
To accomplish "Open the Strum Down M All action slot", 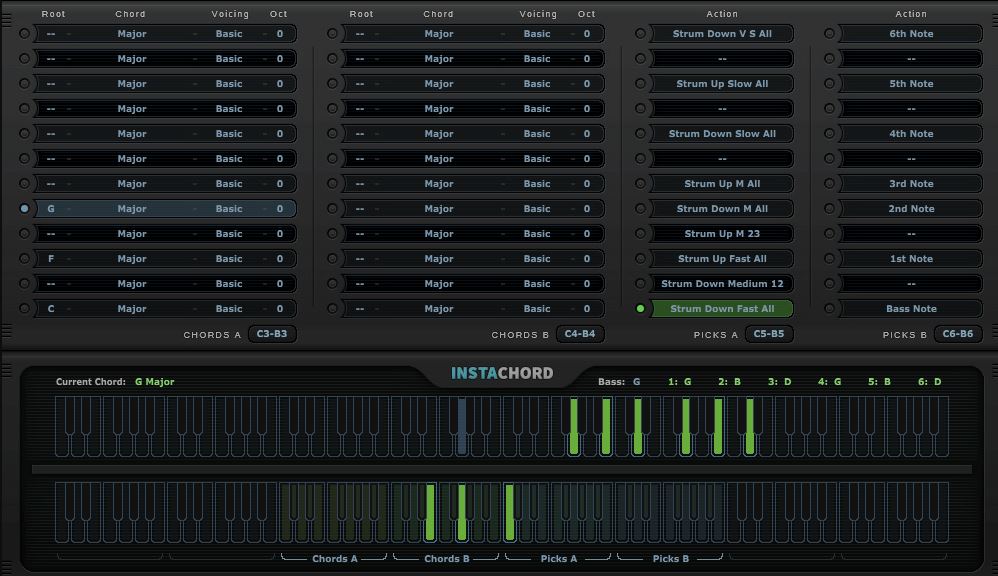I will pyautogui.click(x=722, y=208).
